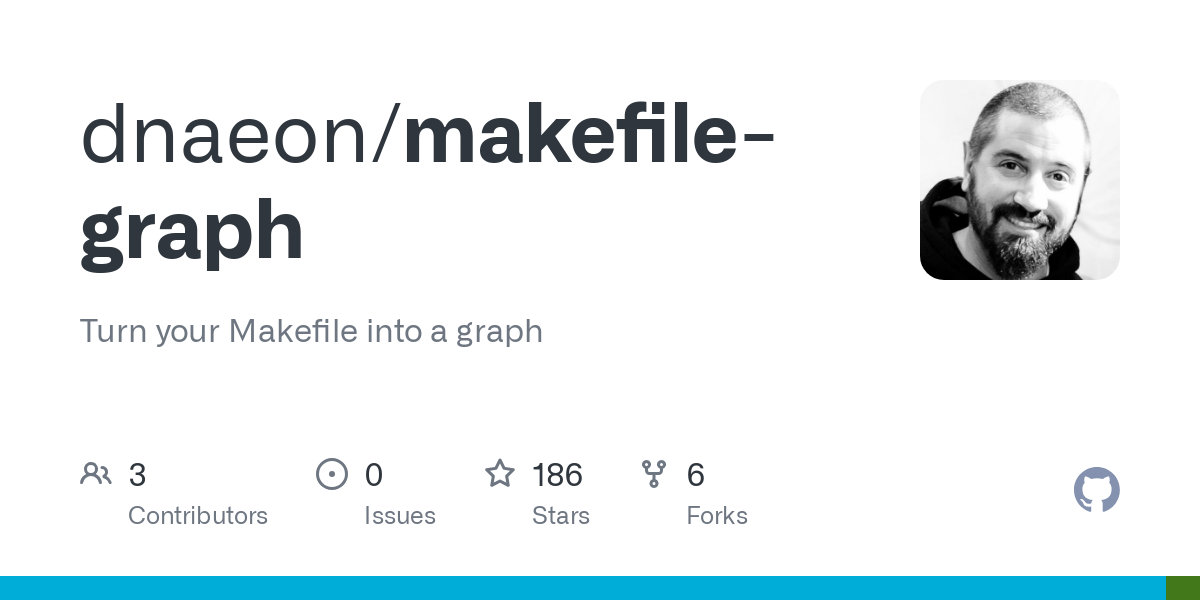This screenshot has width=1200, height=600.
Task: Open the 'Forks' label
Action: pyautogui.click(x=717, y=516)
